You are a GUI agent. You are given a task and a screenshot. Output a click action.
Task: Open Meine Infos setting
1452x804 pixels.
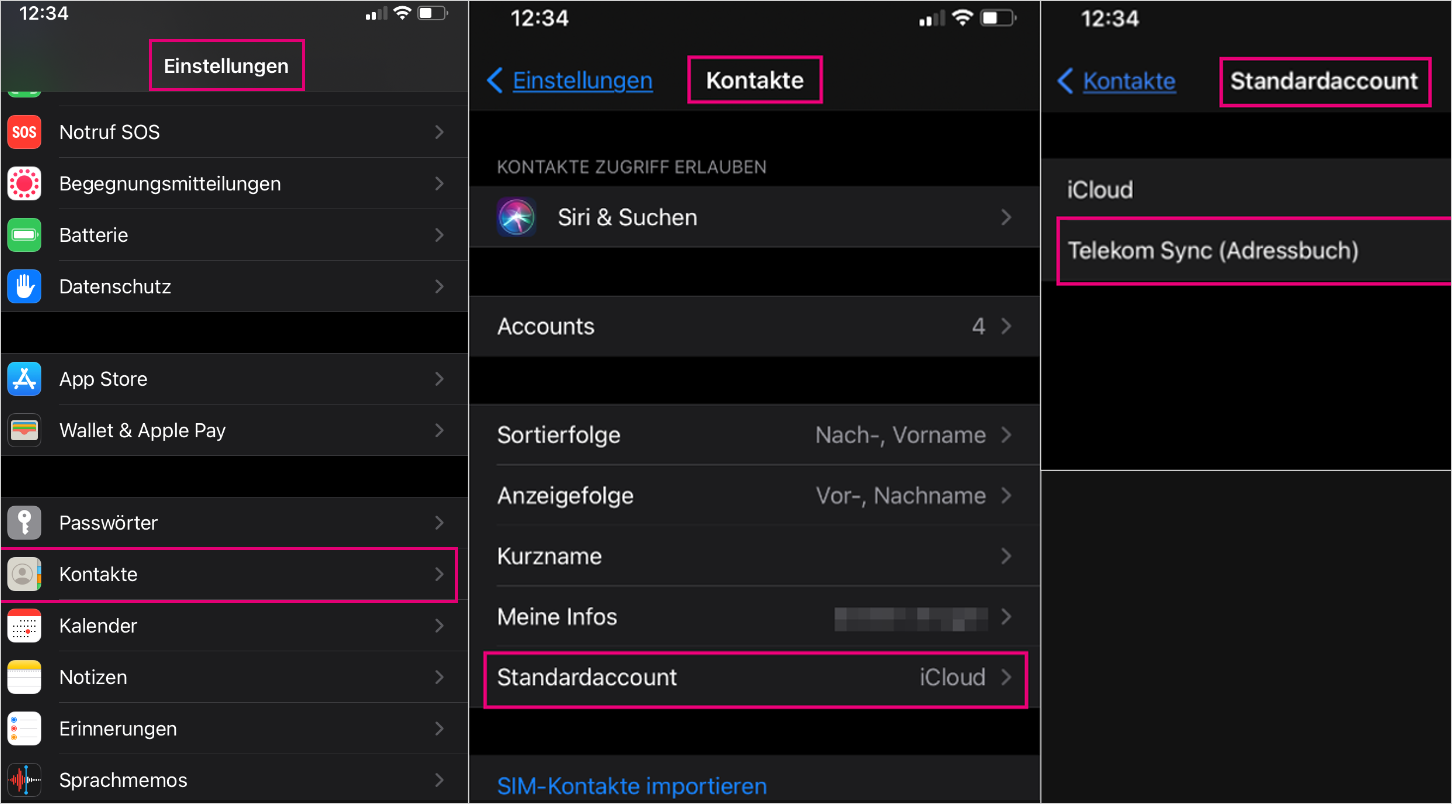point(754,617)
